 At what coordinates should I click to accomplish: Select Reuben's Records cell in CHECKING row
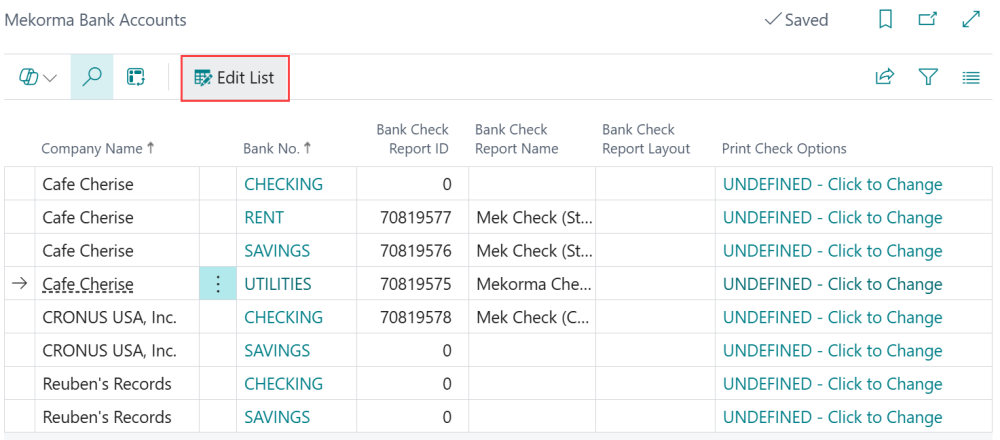coord(117,383)
